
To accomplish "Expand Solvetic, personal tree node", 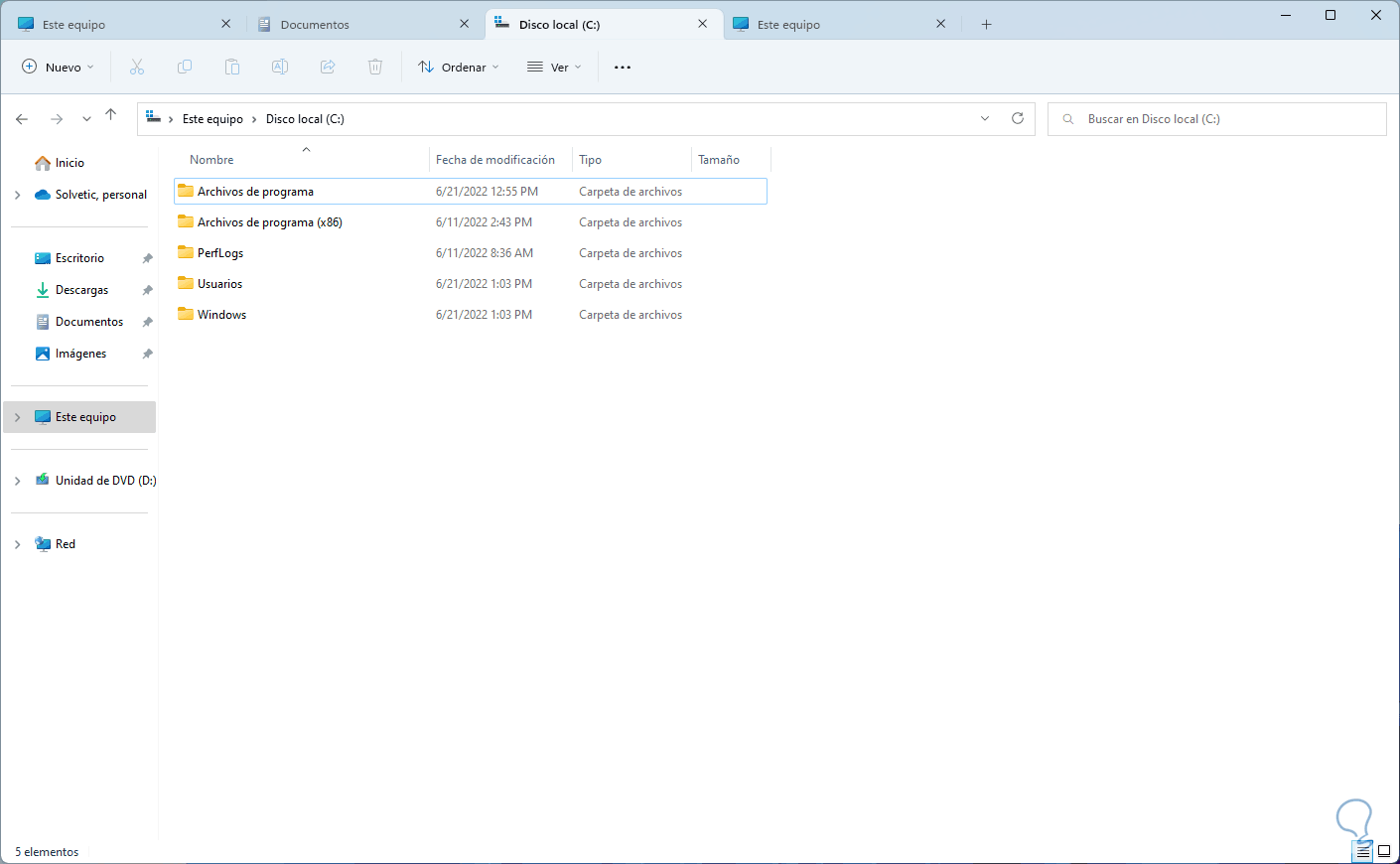I will [18, 195].
